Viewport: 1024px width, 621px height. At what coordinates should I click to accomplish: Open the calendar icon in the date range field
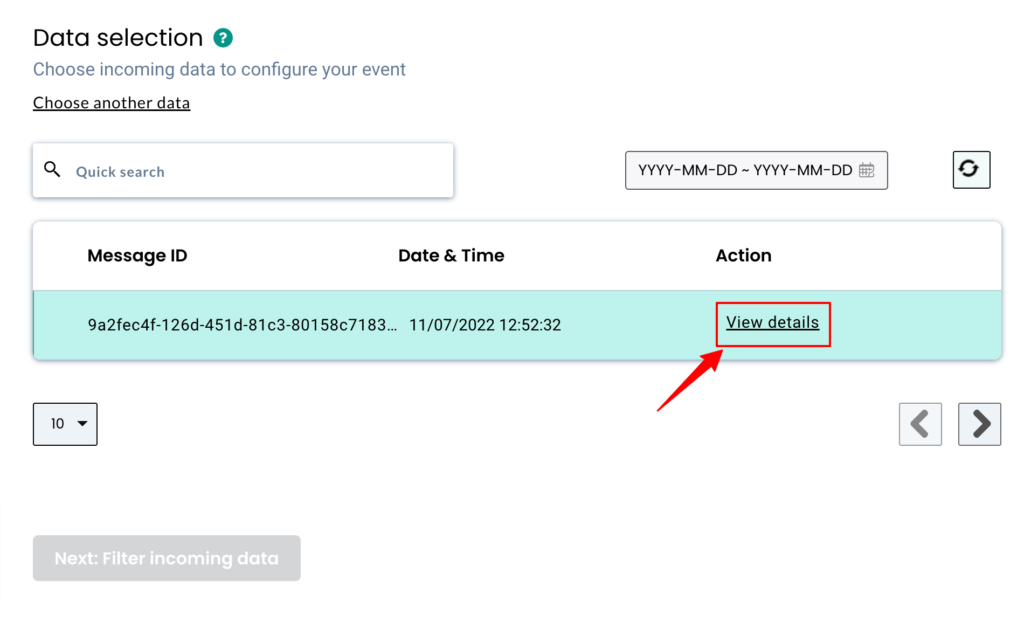(x=867, y=170)
